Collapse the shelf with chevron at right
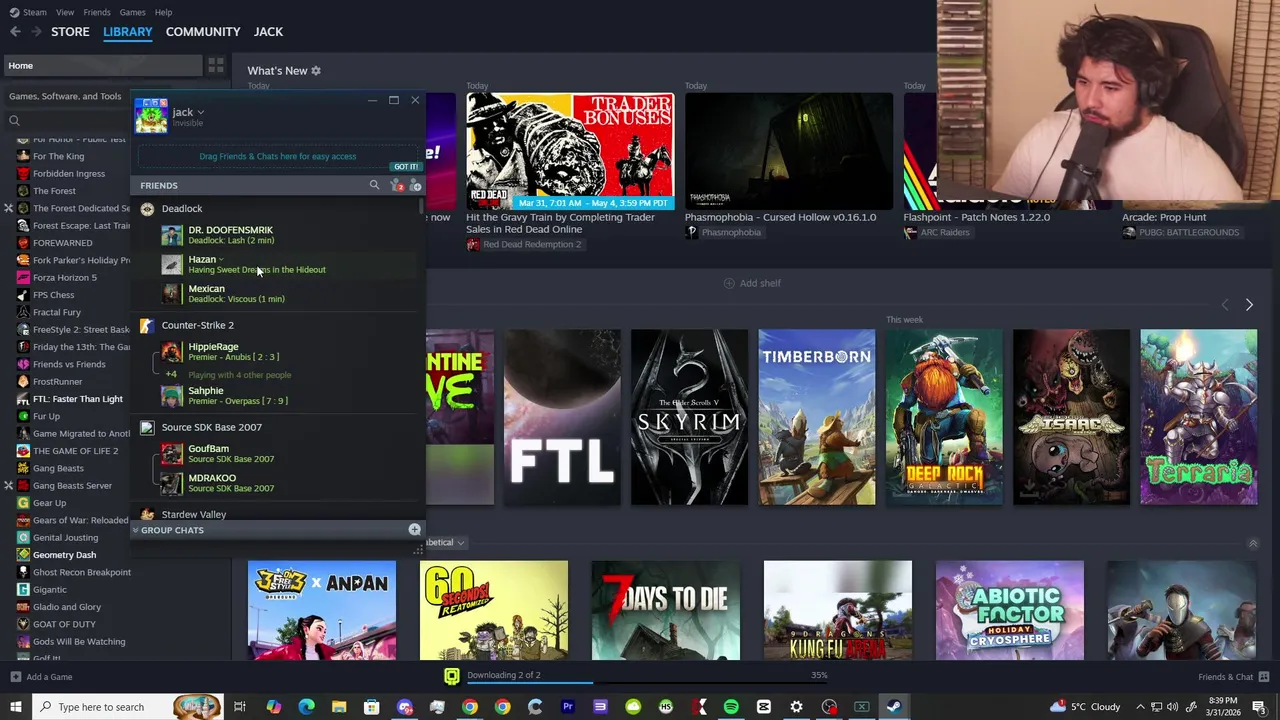The image size is (1280, 720). [1253, 543]
